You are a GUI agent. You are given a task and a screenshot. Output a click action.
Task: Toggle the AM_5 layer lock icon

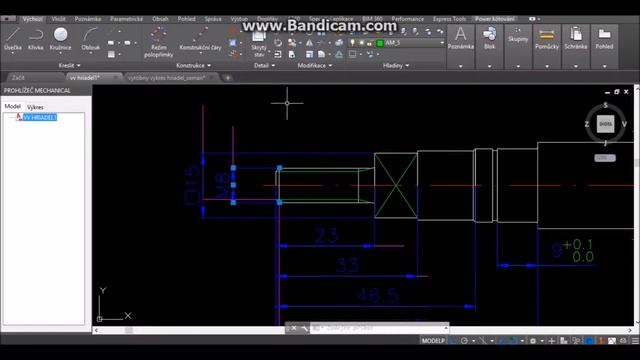(x=369, y=43)
